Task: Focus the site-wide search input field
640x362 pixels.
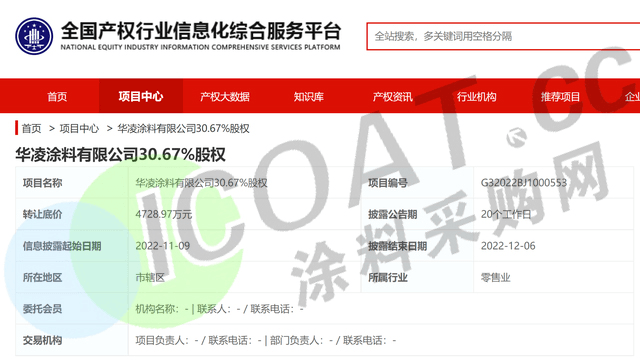Action: [503, 36]
